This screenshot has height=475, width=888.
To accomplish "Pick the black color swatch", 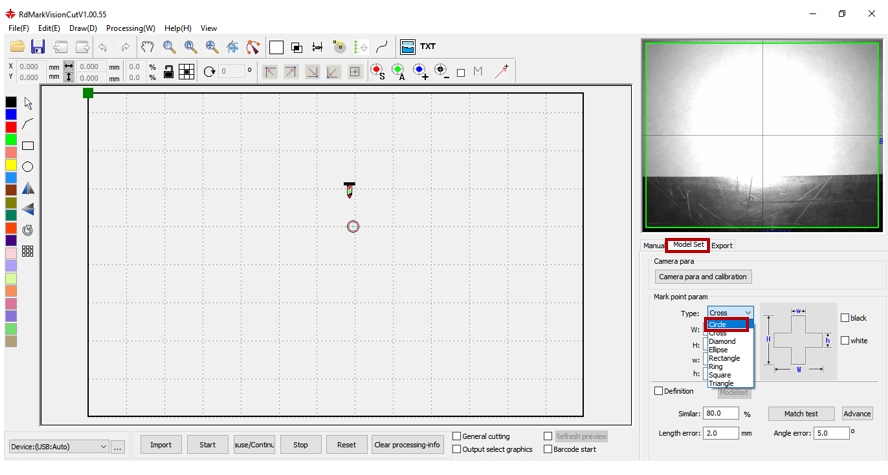I will [11, 102].
